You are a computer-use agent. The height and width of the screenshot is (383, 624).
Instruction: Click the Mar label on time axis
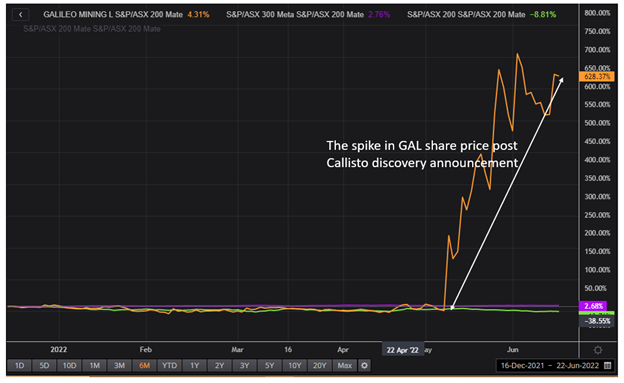237,350
